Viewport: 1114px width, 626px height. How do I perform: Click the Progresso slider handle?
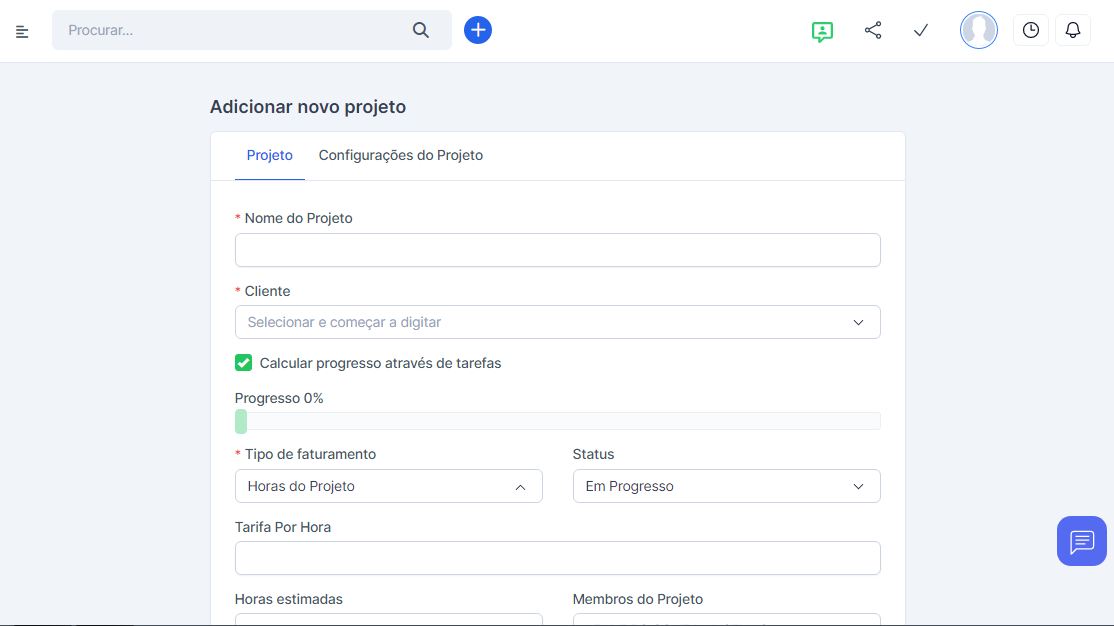(241, 421)
